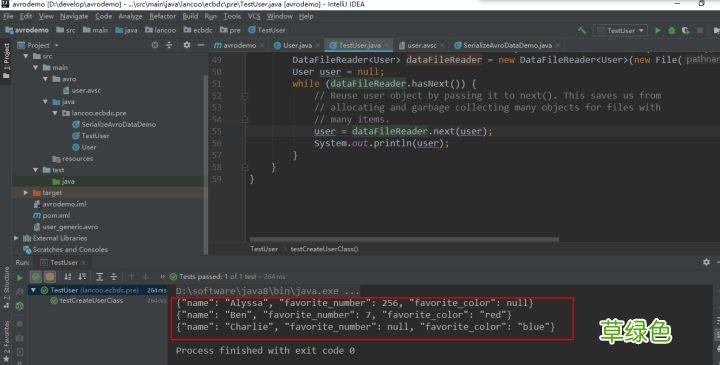Screen dimensions: 720x365
Task: Expand all test results in Run panel
Action: click(x=99, y=276)
